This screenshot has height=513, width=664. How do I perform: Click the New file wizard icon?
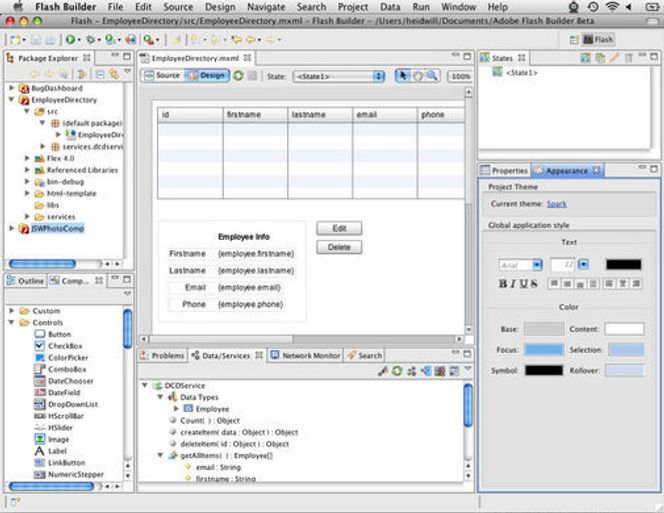click(x=15, y=40)
